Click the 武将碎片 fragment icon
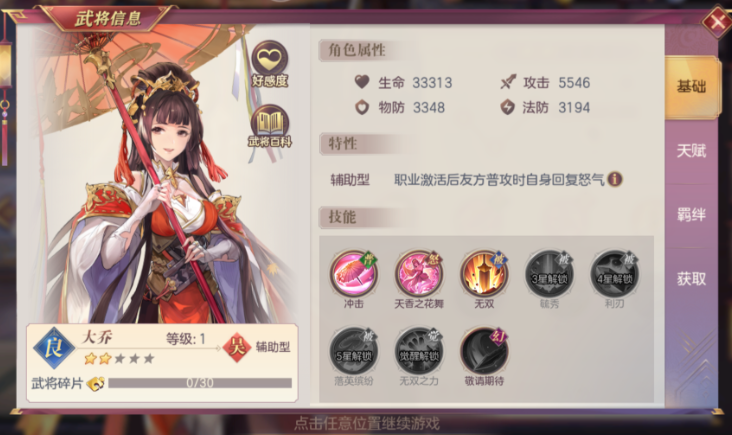Screen dimensions: 732x435 click(96, 383)
